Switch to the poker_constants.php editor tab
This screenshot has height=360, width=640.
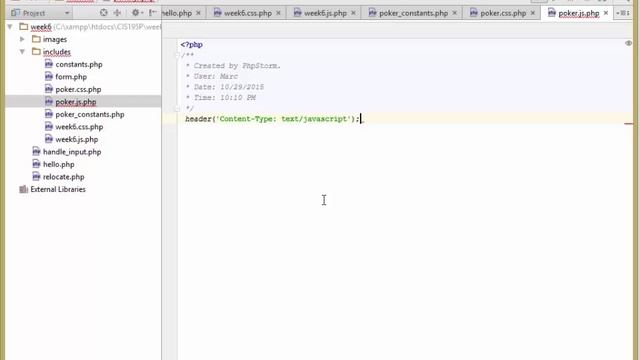[x=413, y=13]
